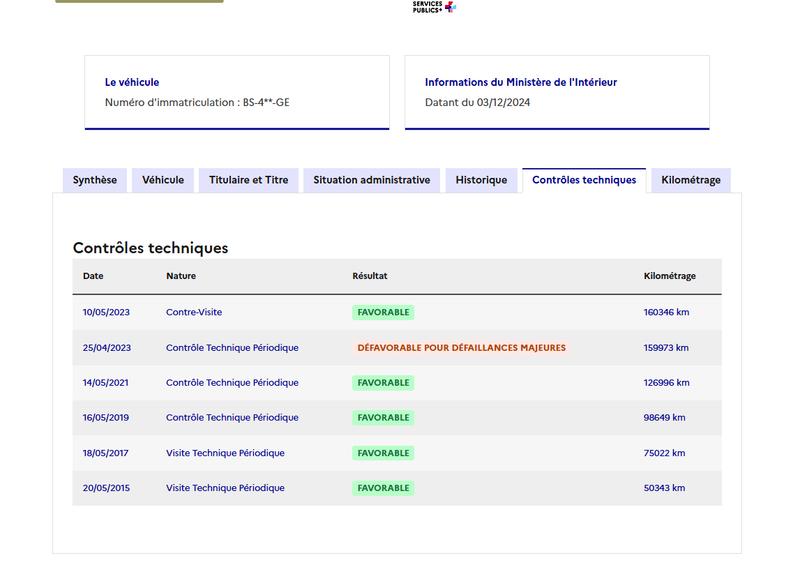Click the Kilométrage column header
This screenshot has height=572, width=800.
669,276
